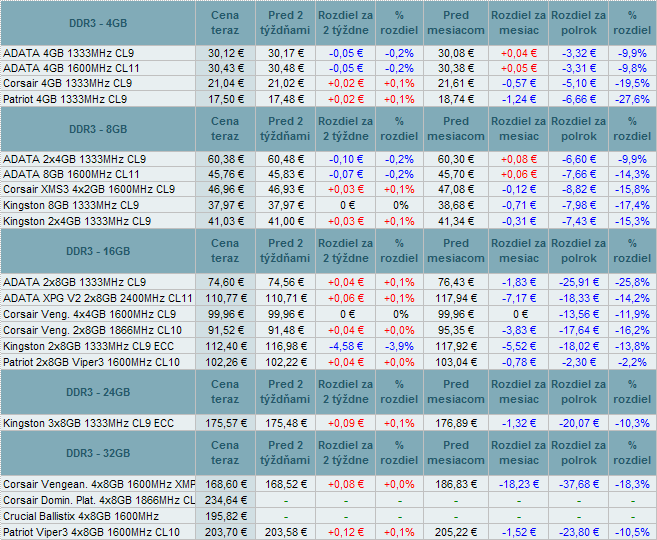The image size is (657, 540).
Task: Click the DDR3 - 24GB section header
Action: 98,392
